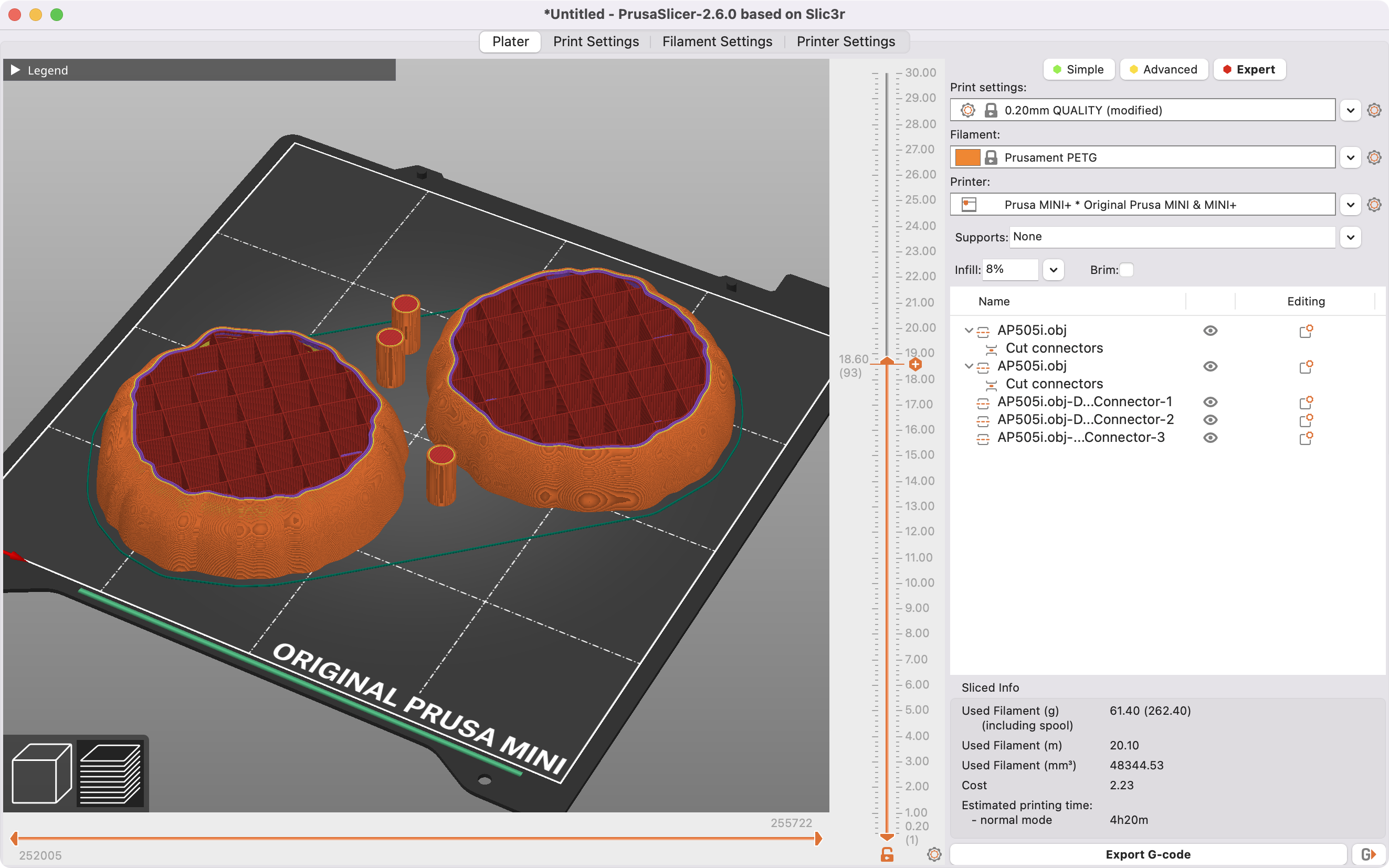Screen dimensions: 1389x868
Task: Toggle visibility of AP505i.obj-D...Connector-2
Action: coord(1211,420)
